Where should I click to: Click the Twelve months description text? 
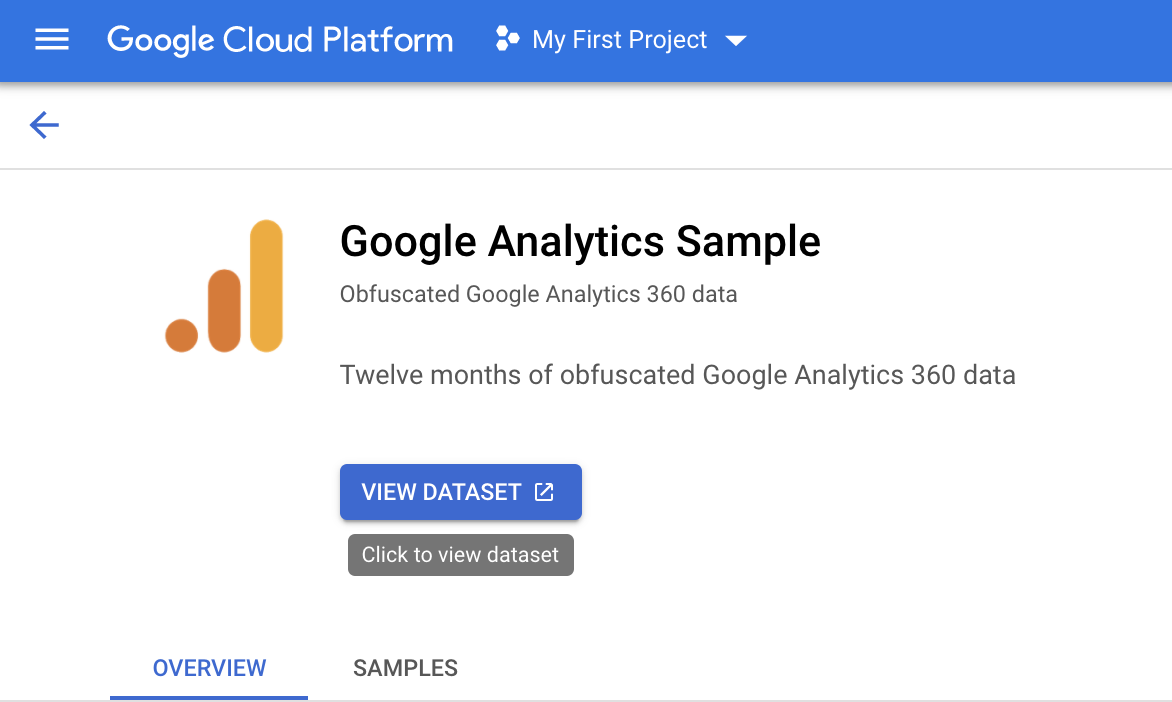click(677, 375)
